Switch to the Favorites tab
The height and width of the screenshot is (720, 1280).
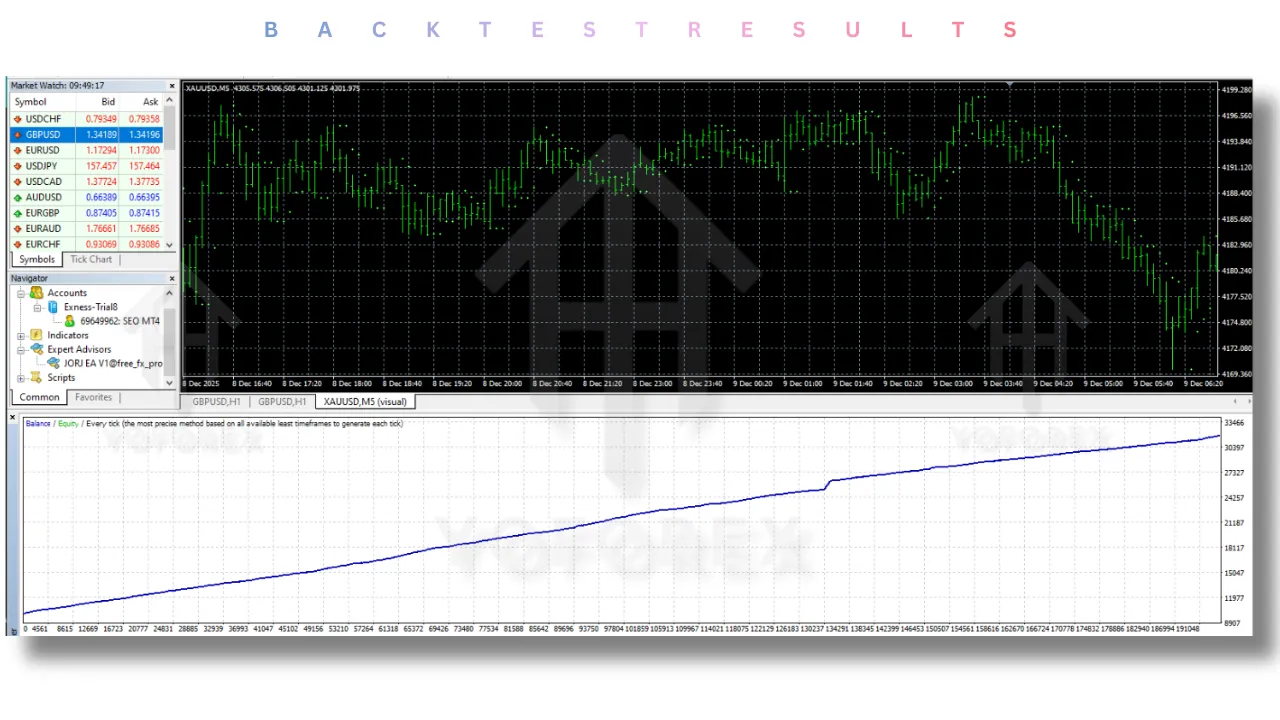pos(93,397)
